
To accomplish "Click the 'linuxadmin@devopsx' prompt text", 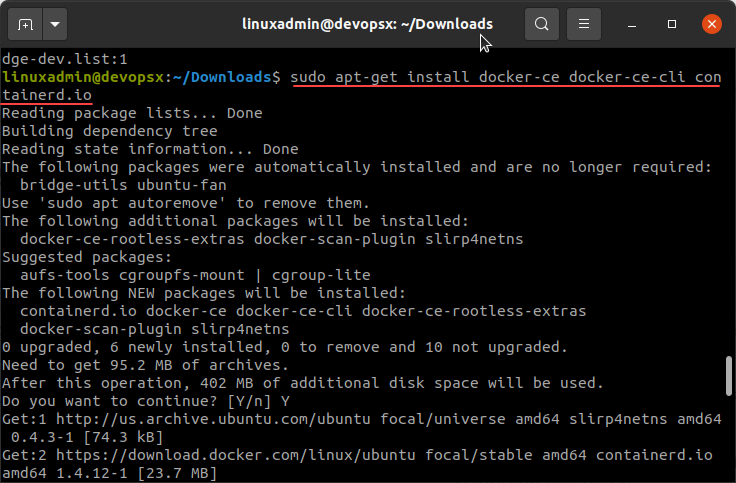I will click(83, 77).
